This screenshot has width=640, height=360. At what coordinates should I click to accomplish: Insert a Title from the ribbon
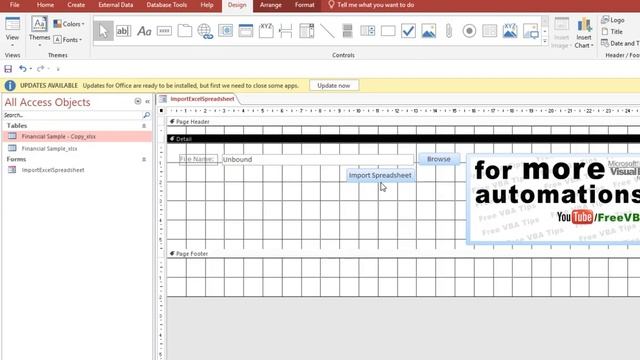coord(612,31)
